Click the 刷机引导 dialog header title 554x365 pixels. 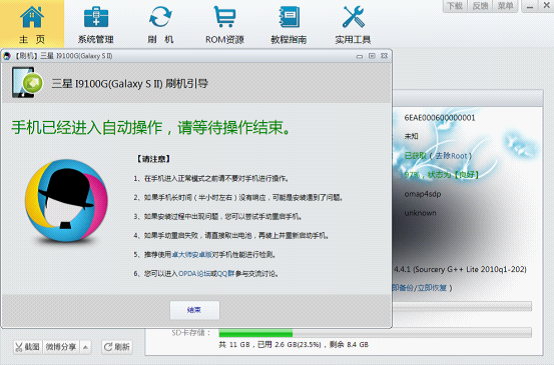pyautogui.click(x=130, y=84)
